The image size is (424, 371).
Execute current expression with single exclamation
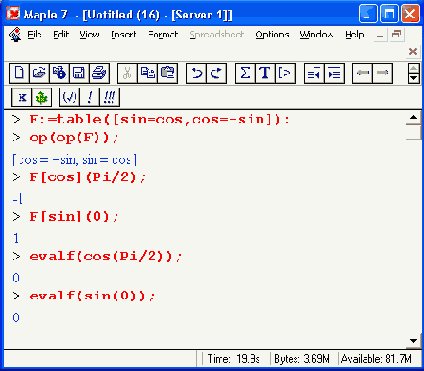point(89,97)
